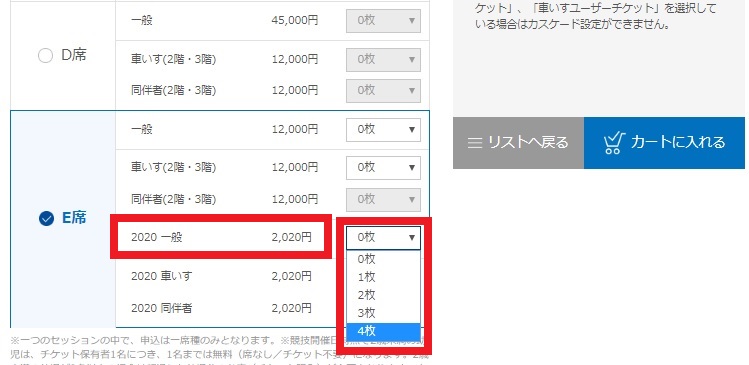
Task: Click the 2,020円 price of 2020 車いす
Action: pos(291,276)
